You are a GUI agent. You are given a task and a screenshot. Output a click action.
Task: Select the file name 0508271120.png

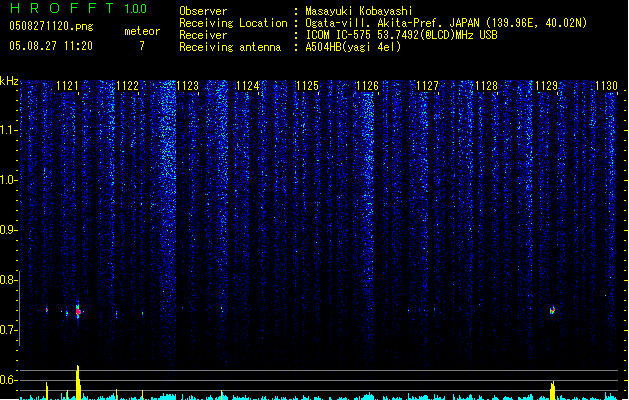[51, 26]
